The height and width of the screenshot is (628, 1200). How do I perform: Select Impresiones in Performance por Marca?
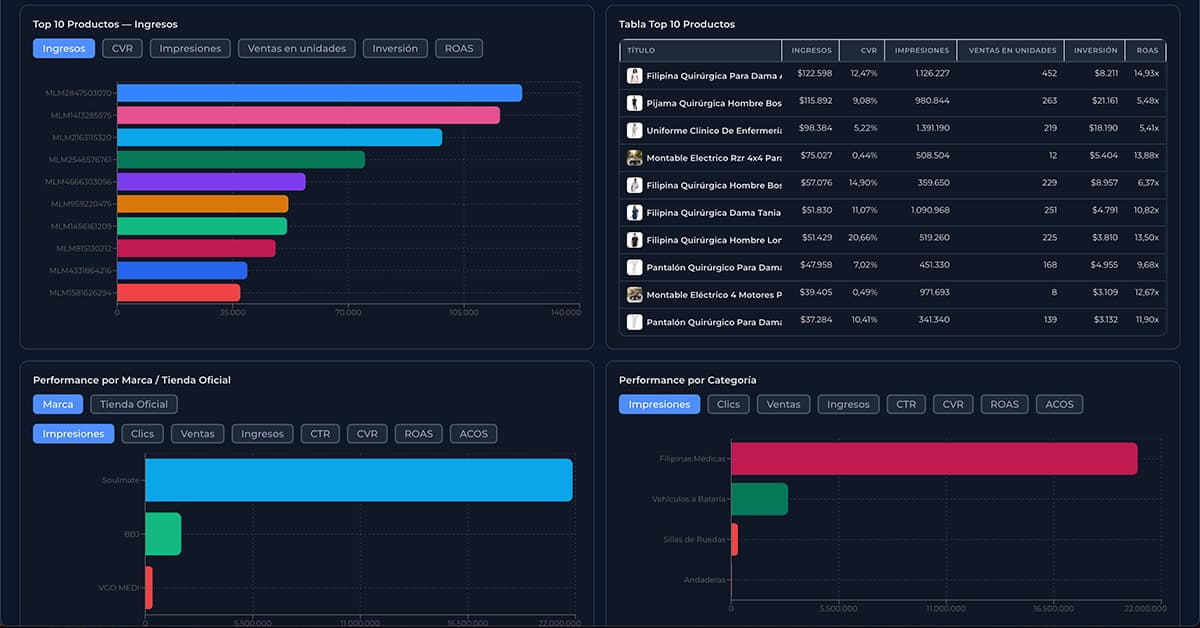pyautogui.click(x=74, y=434)
